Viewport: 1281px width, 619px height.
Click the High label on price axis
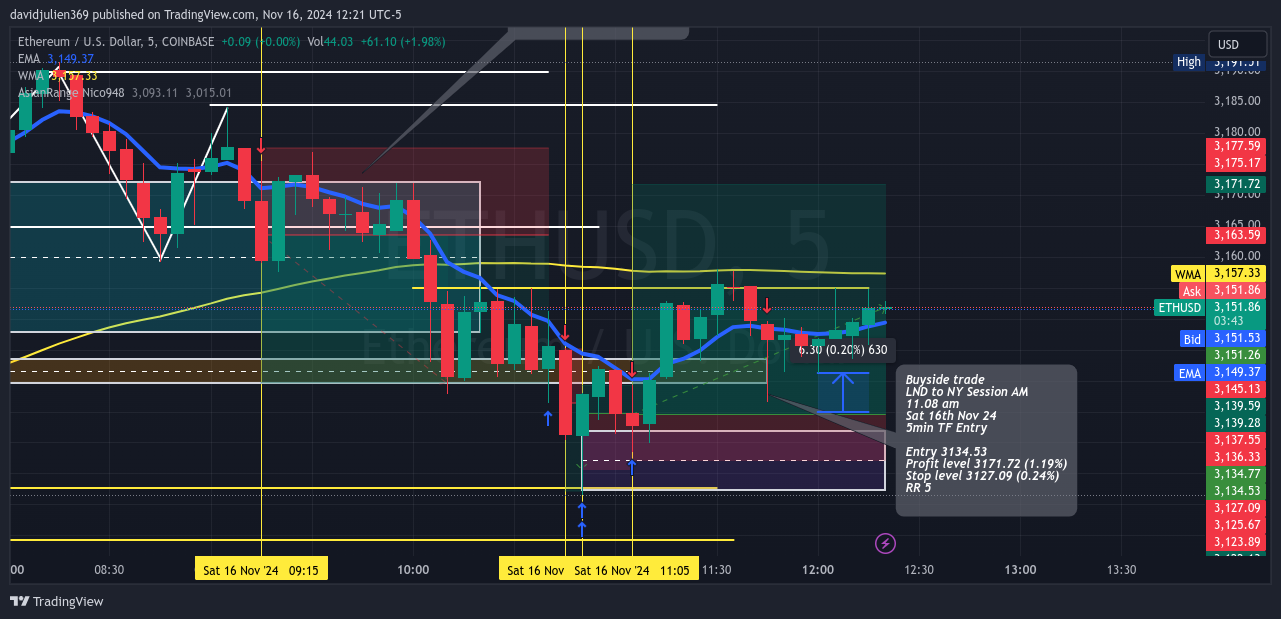point(1189,62)
